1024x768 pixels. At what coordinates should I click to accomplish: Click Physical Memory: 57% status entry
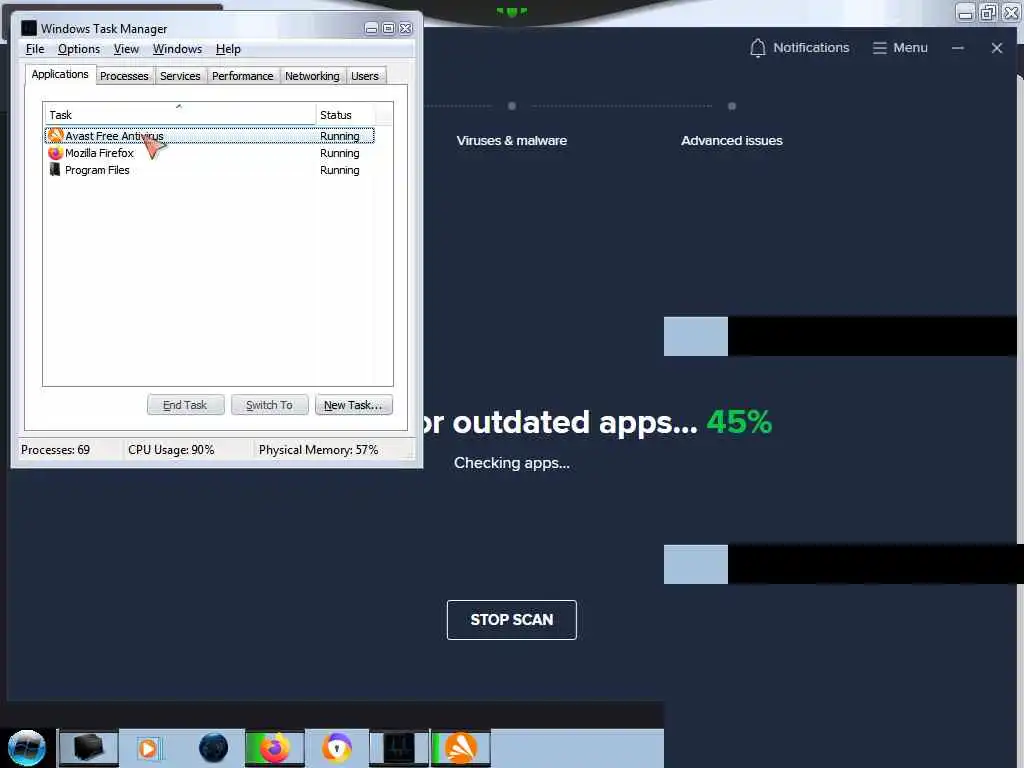point(318,450)
